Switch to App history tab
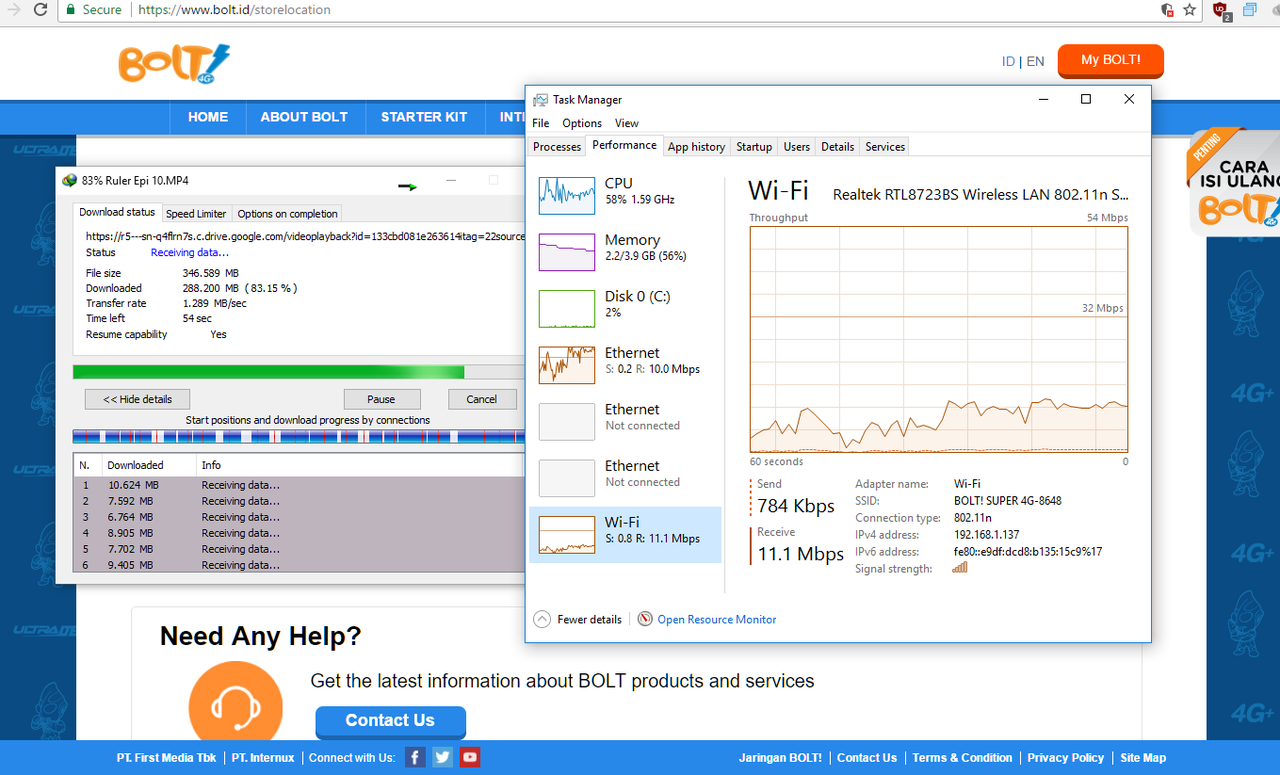Image resolution: width=1280 pixels, height=775 pixels. click(696, 146)
